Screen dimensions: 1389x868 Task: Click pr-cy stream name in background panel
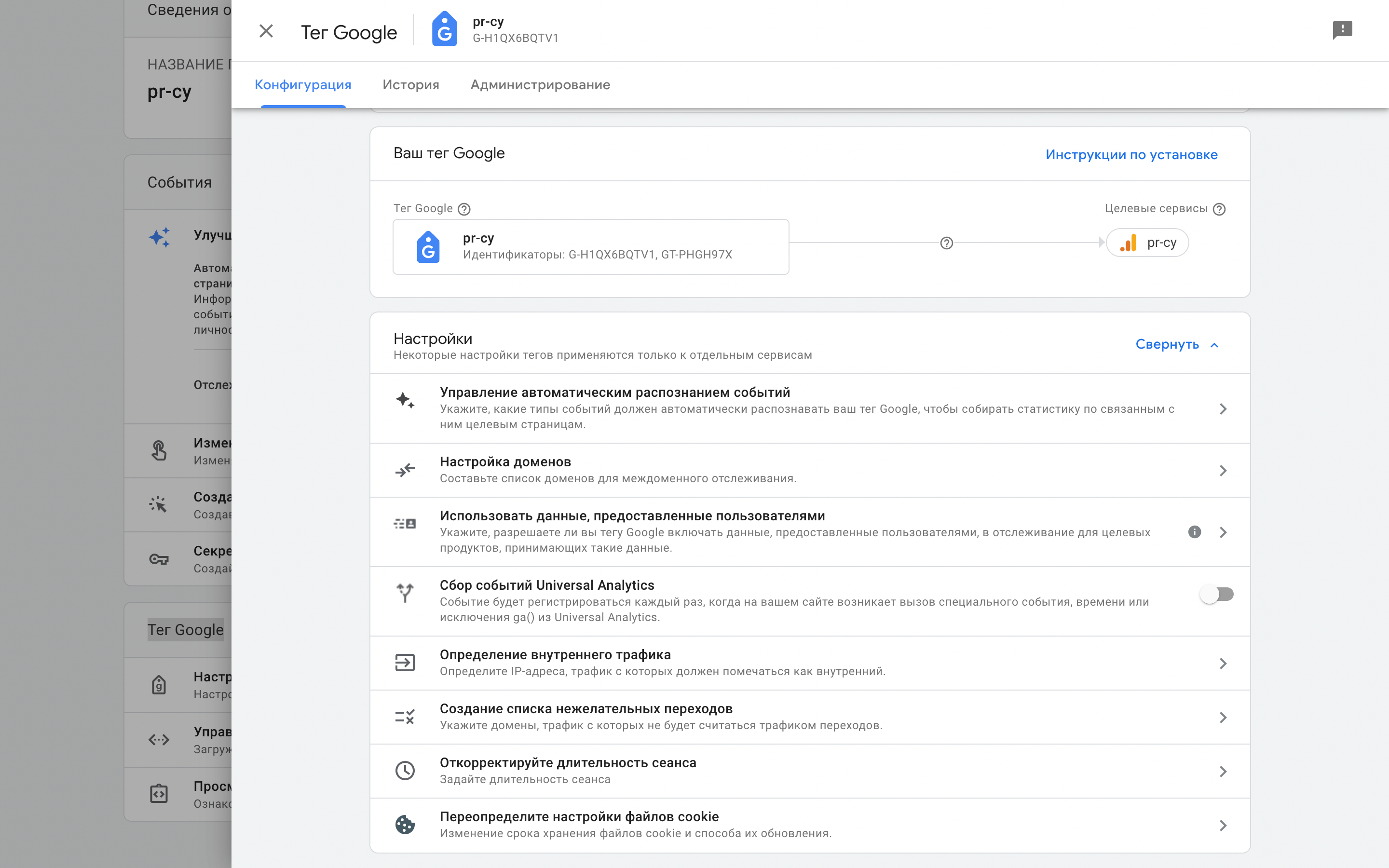click(169, 92)
